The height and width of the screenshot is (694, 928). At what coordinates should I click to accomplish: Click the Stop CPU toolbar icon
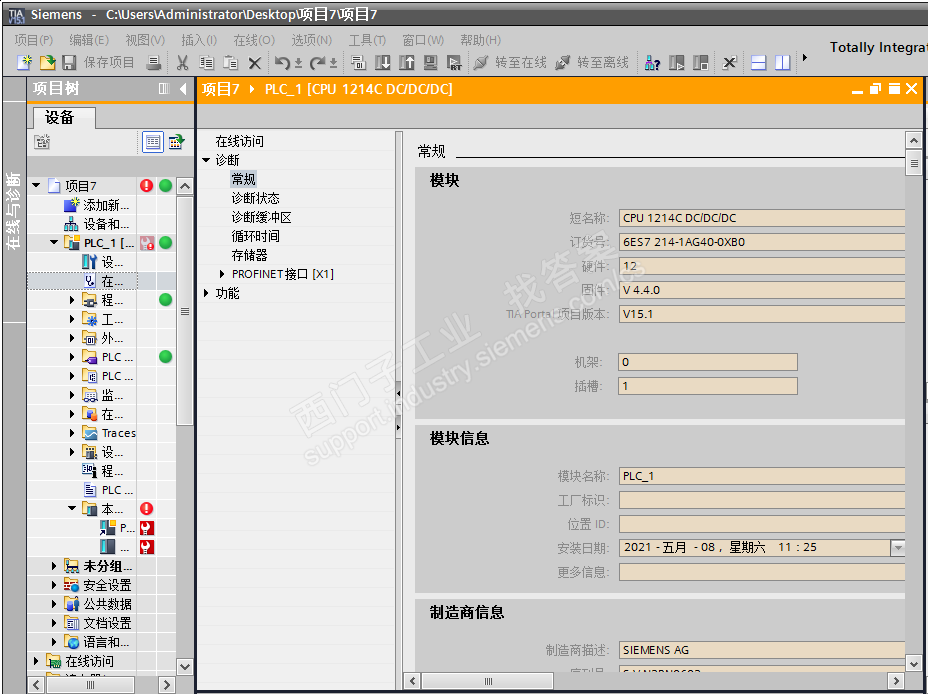(701, 62)
